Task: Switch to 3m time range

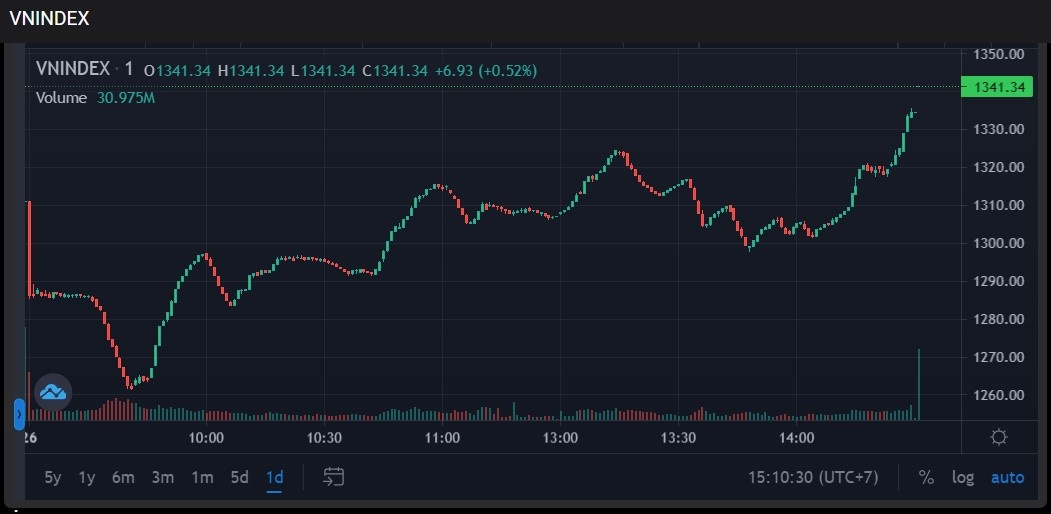Action: click(162, 477)
